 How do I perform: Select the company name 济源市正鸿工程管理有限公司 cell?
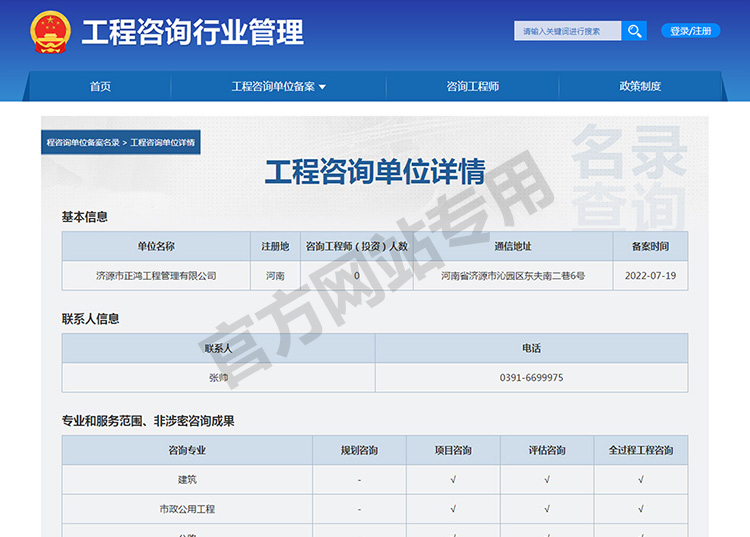point(156,276)
